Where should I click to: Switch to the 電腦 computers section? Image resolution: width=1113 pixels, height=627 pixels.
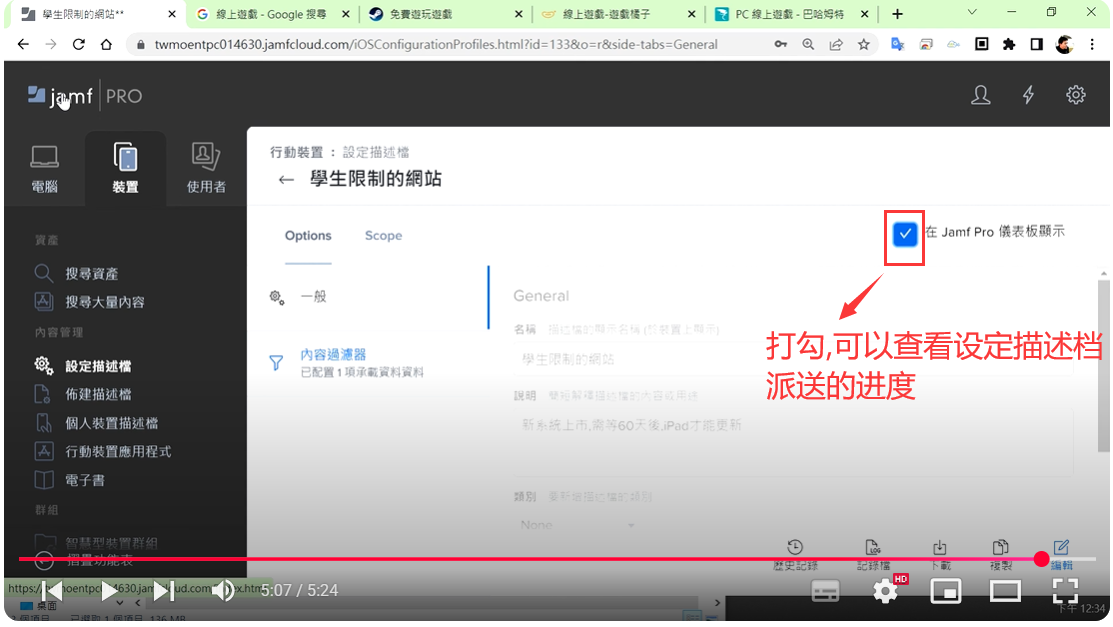coord(44,169)
